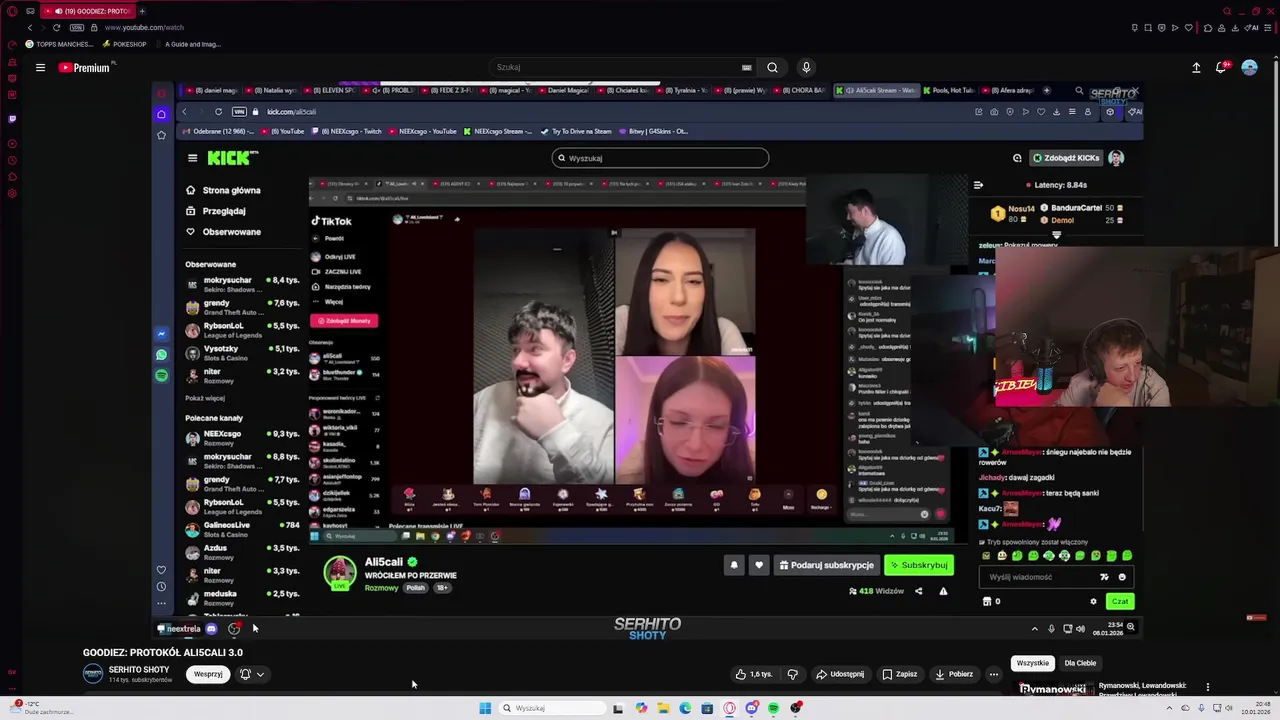Open the browser downloads icon
1280x720 pixels.
pyautogui.click(x=1235, y=27)
